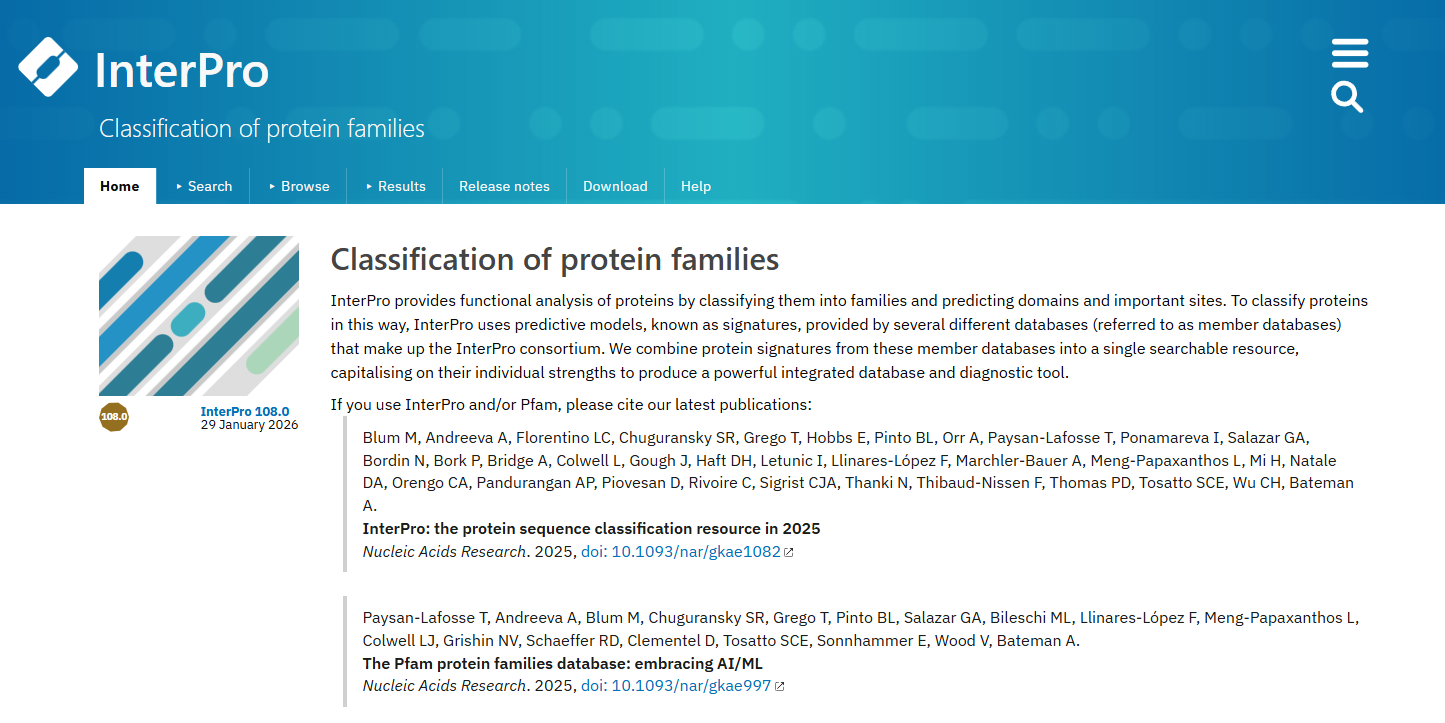Go to the Download tab
Viewport: 1445px width, 723px height.
coord(615,186)
